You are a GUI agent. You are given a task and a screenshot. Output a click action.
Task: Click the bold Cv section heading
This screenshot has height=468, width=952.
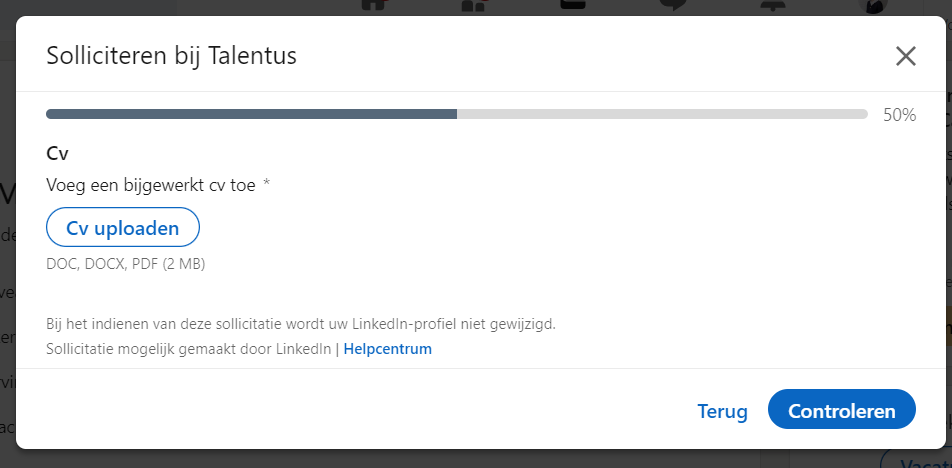57,154
